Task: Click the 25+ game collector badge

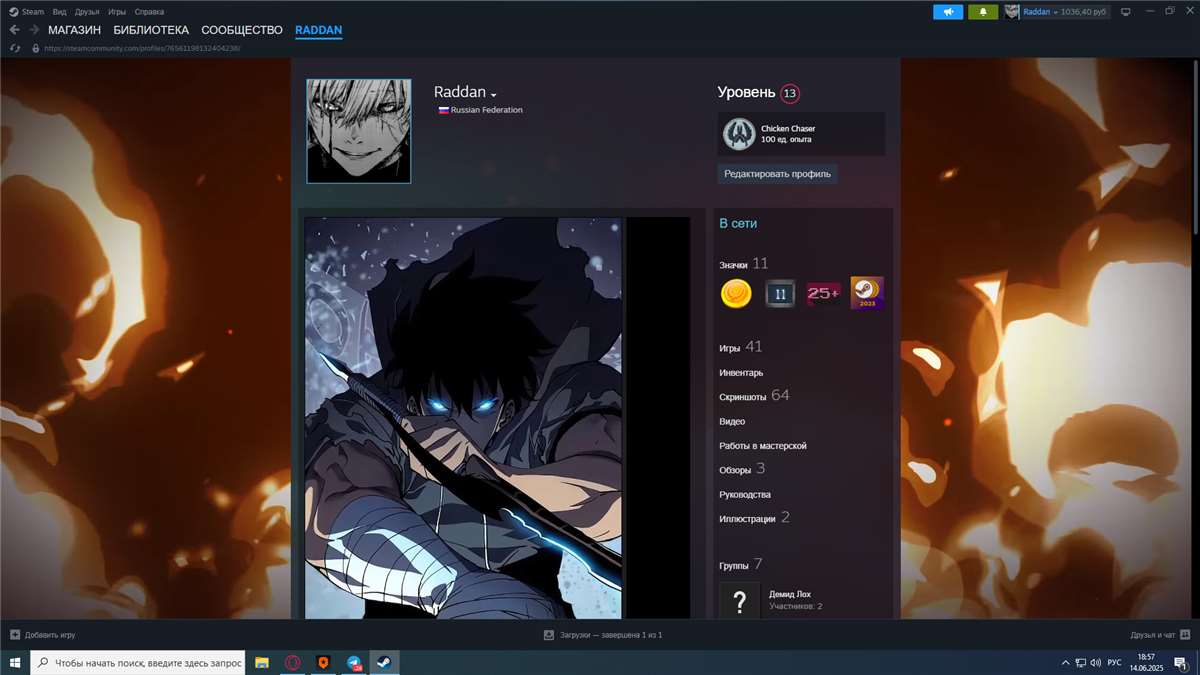Action: pos(824,293)
